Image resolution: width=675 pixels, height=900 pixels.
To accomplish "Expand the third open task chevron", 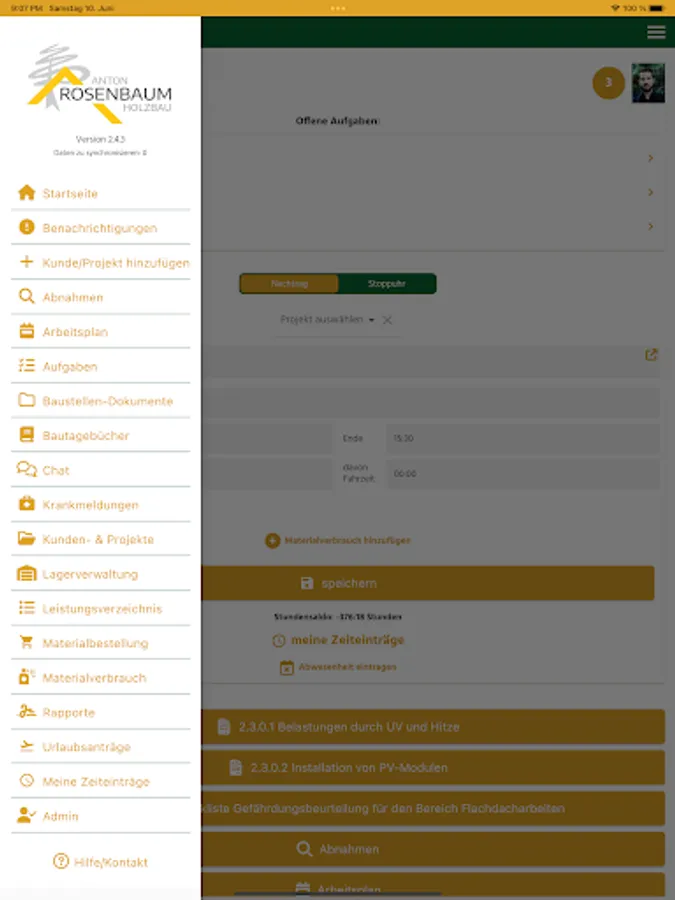I will (x=650, y=226).
